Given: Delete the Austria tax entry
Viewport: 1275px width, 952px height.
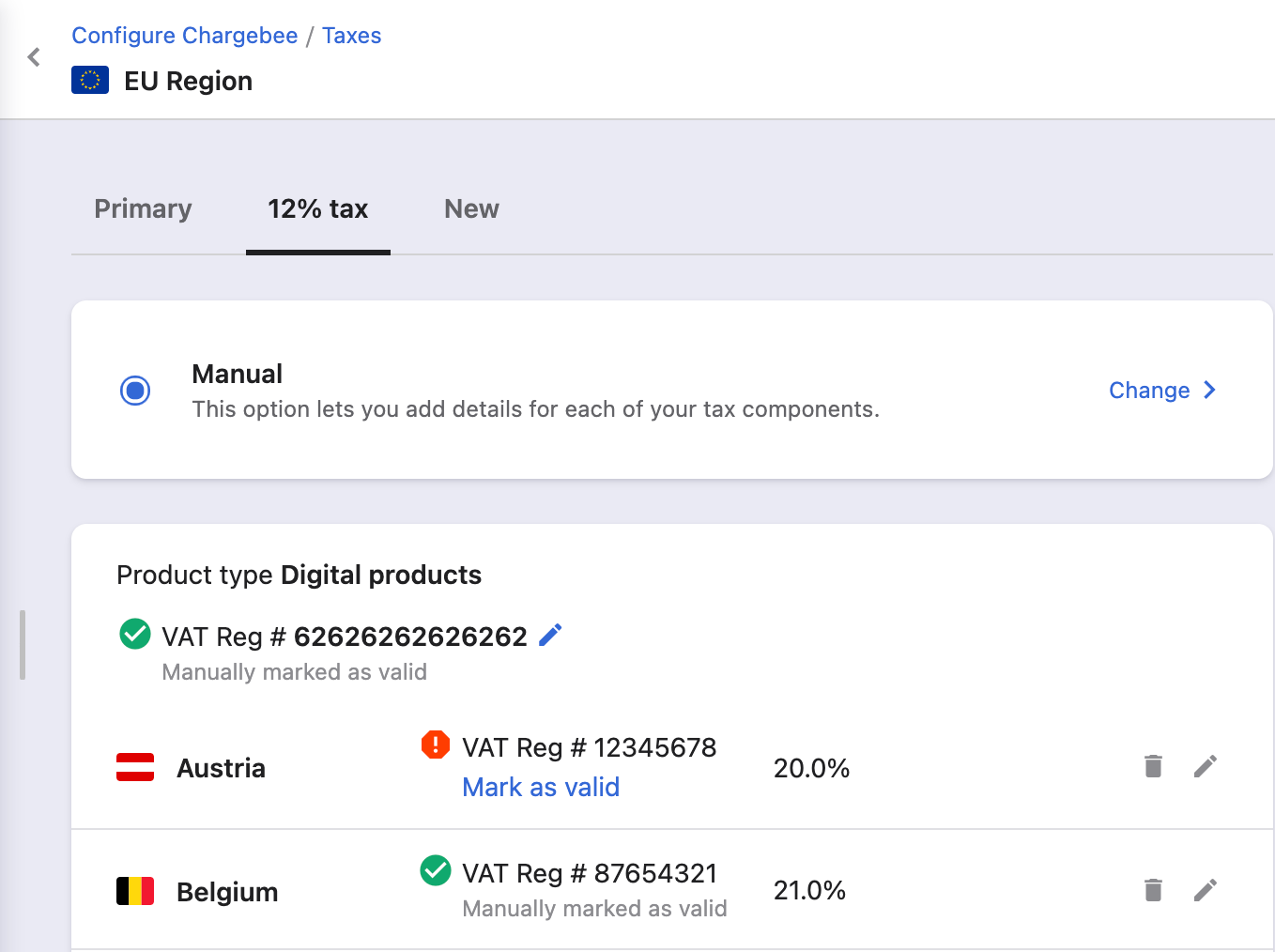Looking at the screenshot, I should pyautogui.click(x=1153, y=767).
